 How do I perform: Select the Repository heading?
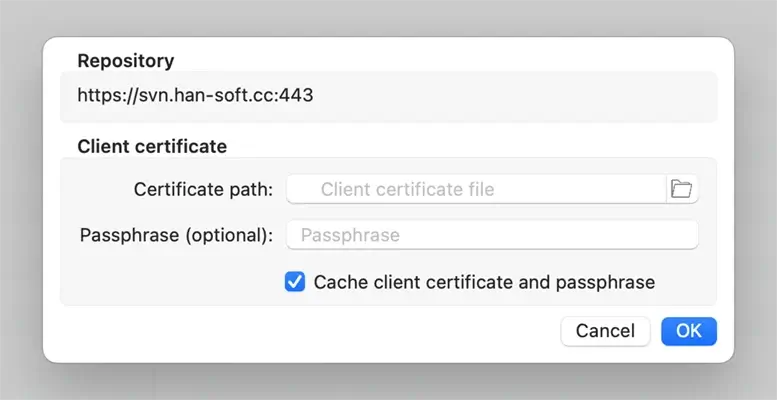tap(126, 60)
